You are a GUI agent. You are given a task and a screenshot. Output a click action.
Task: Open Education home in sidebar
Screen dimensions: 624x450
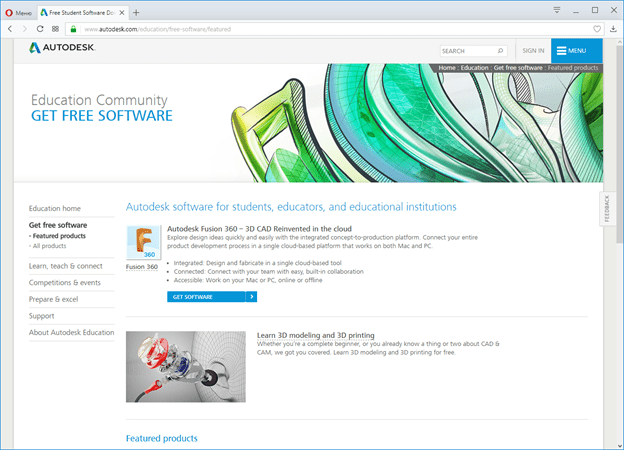(55, 208)
